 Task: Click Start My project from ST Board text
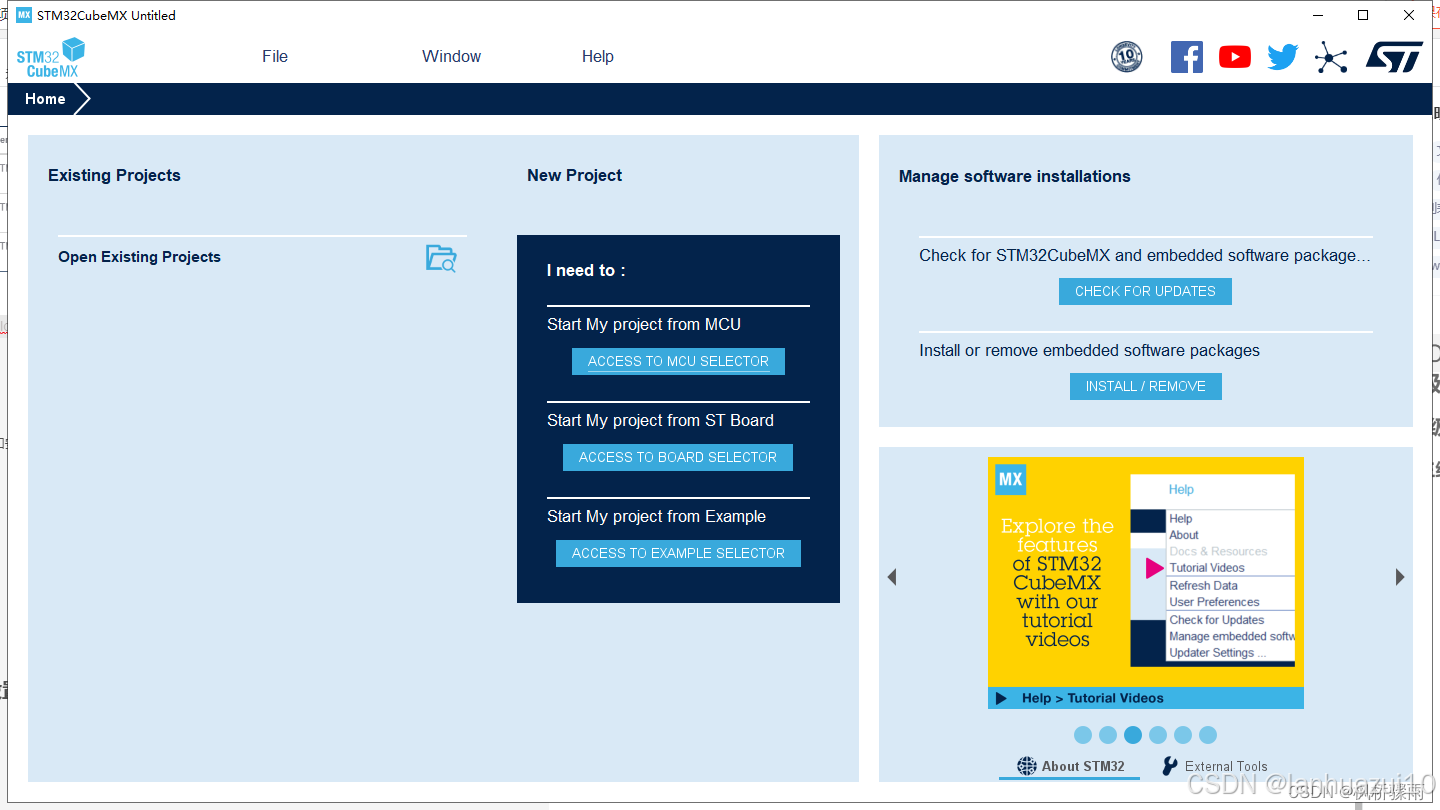click(660, 420)
